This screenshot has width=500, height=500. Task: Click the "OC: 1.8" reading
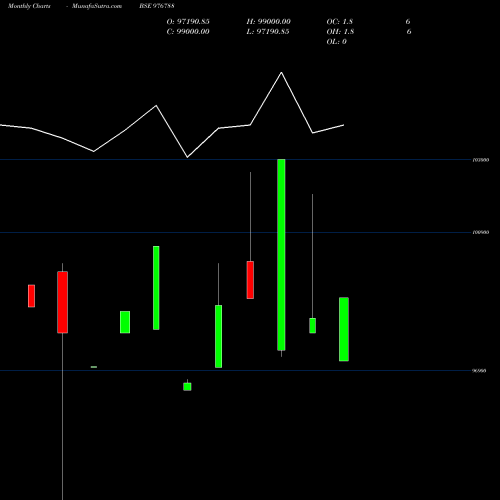pyautogui.click(x=339, y=22)
